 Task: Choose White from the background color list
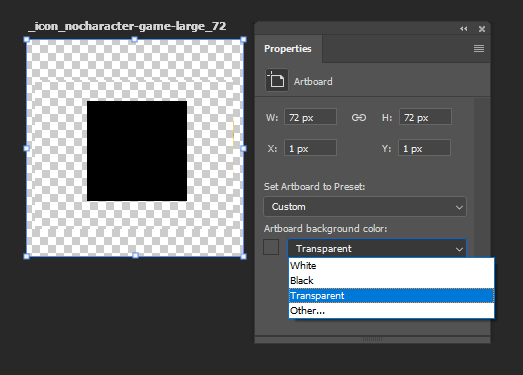pyautogui.click(x=391, y=266)
